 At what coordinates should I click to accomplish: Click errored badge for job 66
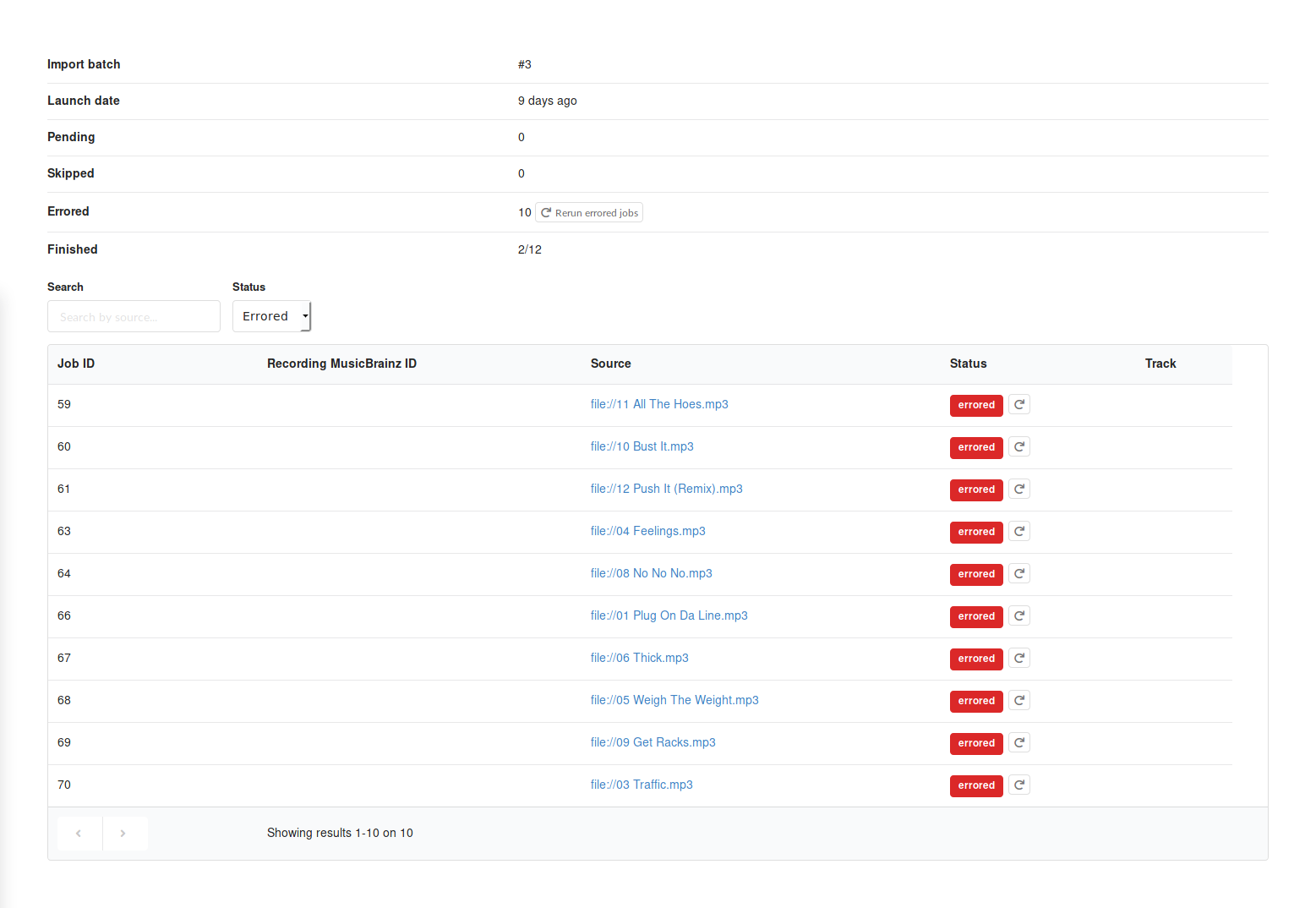point(976,616)
